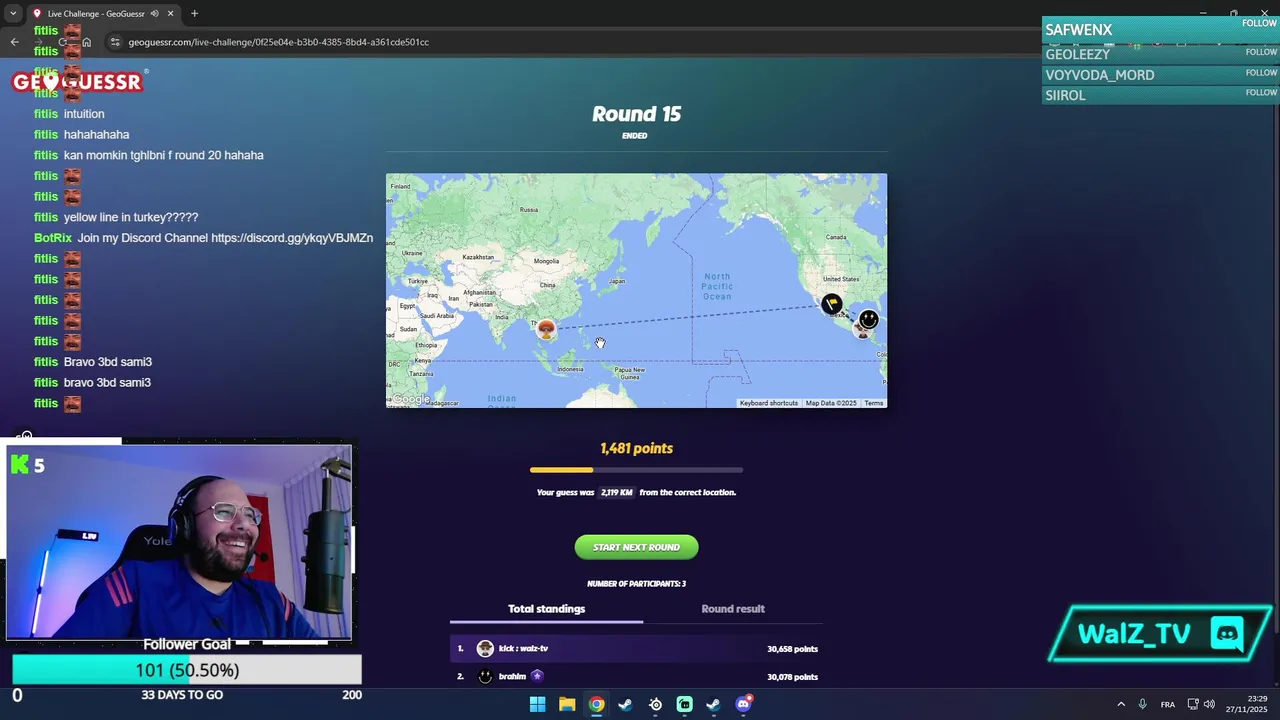This screenshot has height=720, width=1280.
Task: Open a new browser tab
Action: (x=194, y=13)
